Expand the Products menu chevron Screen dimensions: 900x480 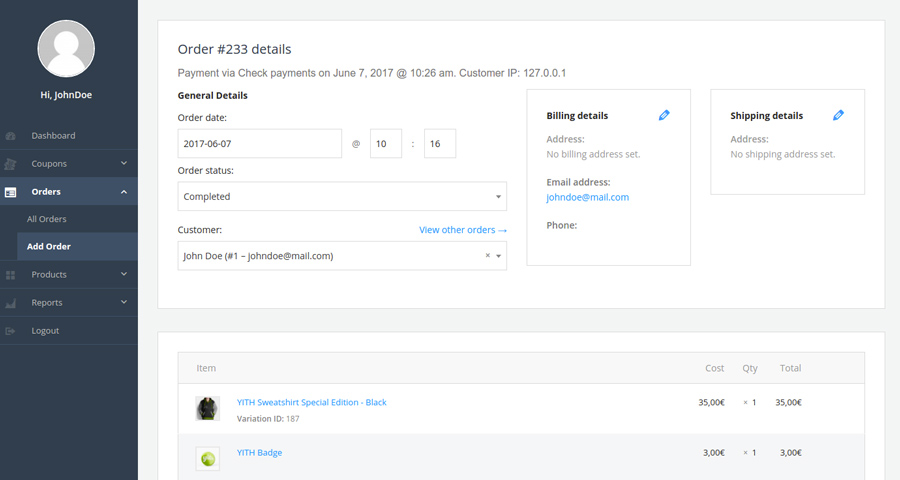click(x=124, y=275)
